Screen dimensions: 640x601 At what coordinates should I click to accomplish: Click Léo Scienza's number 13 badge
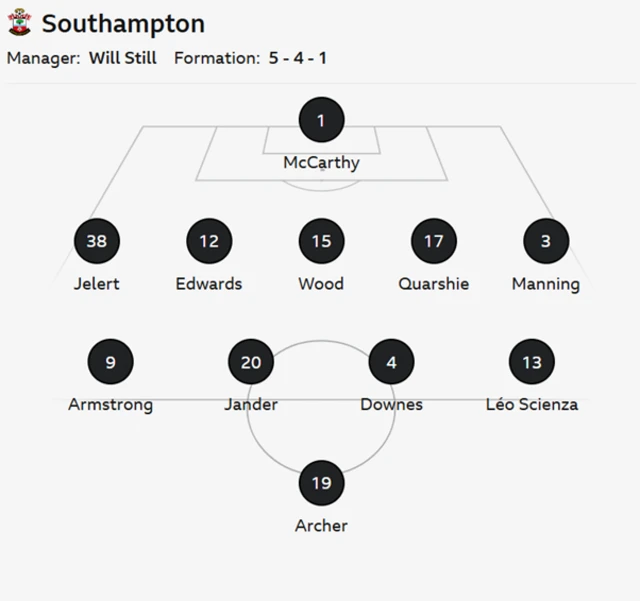pyautogui.click(x=531, y=362)
